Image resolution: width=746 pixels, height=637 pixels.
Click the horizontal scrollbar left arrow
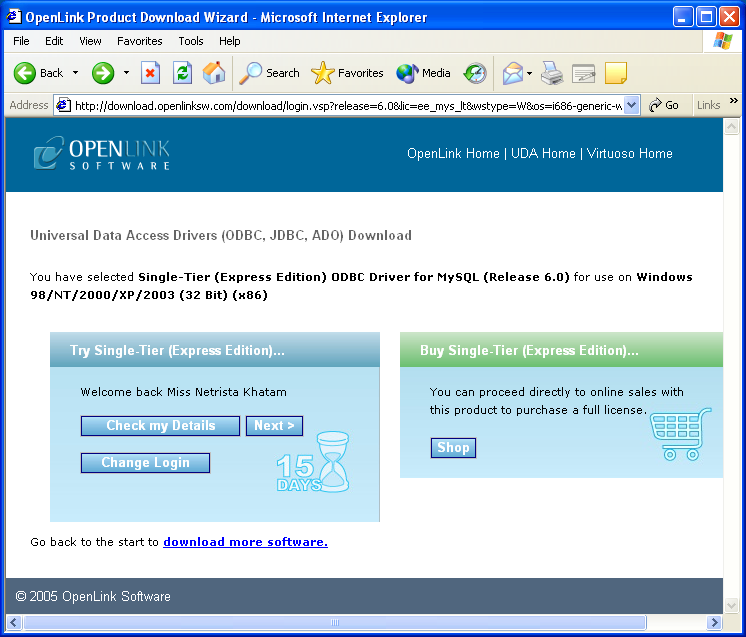14,622
